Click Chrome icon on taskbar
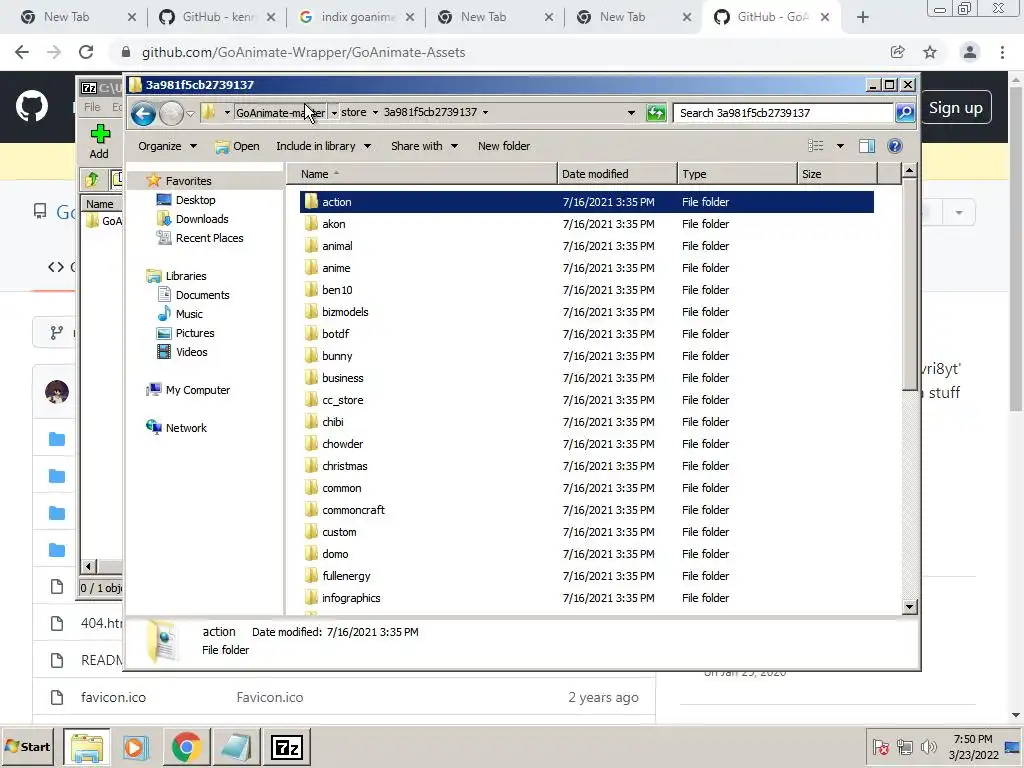Viewport: 1024px width, 768px height. [186, 747]
